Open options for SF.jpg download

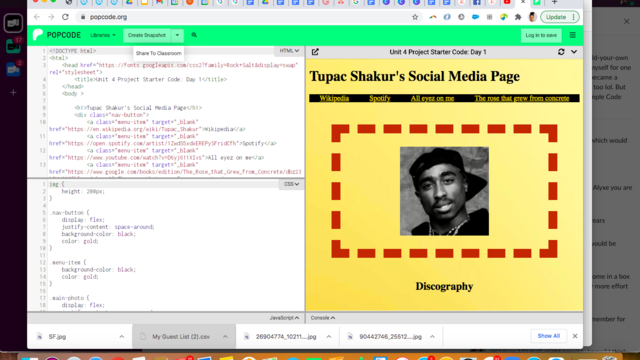[122, 336]
